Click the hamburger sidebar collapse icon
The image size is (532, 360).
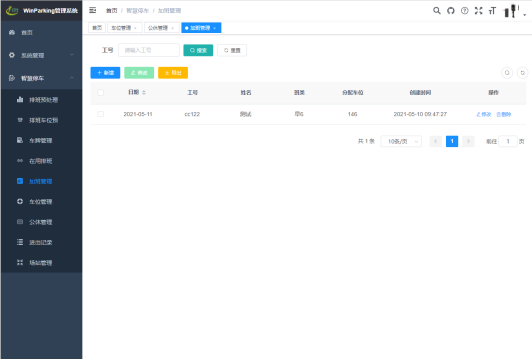pyautogui.click(x=93, y=11)
